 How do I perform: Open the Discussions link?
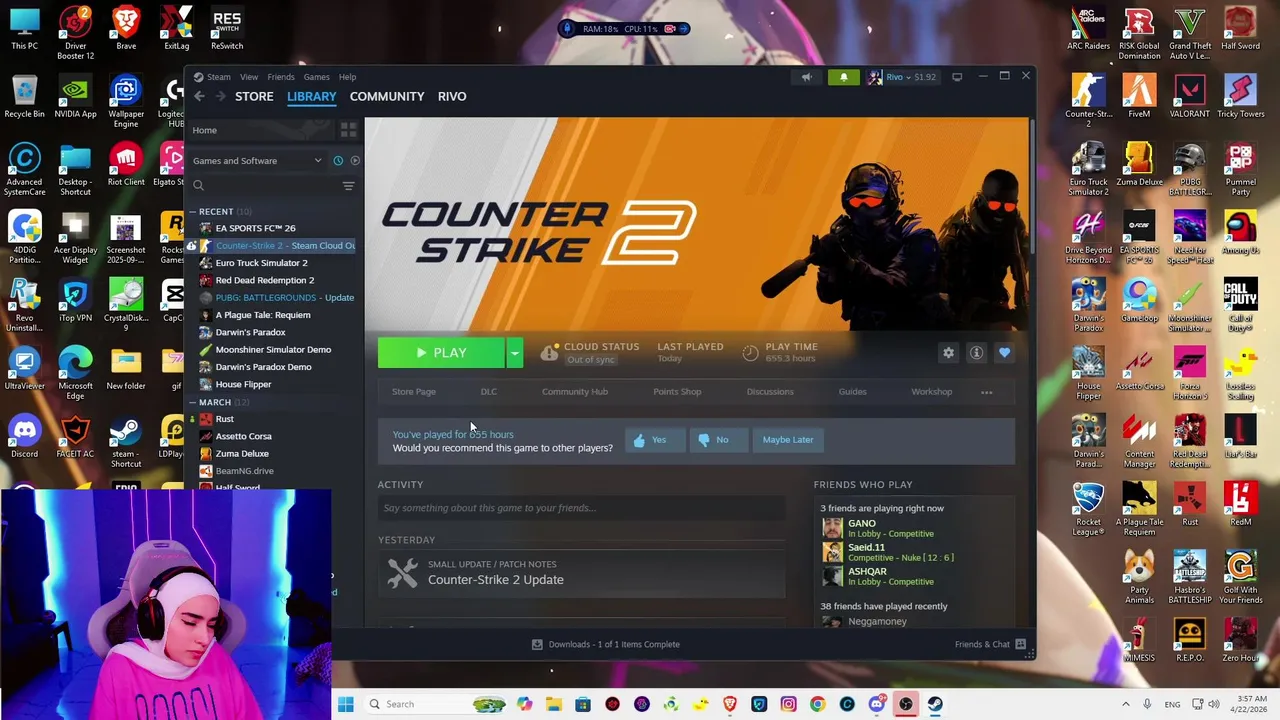(x=770, y=392)
